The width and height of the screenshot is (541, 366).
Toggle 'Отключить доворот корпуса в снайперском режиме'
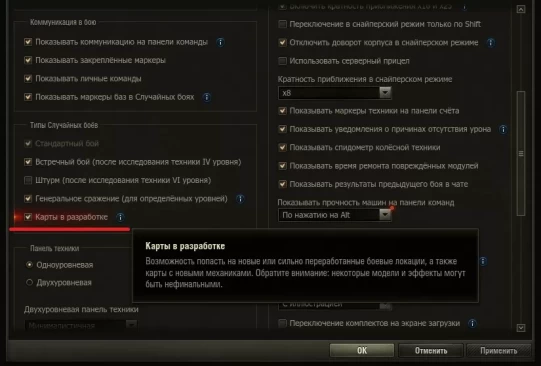click(x=282, y=42)
